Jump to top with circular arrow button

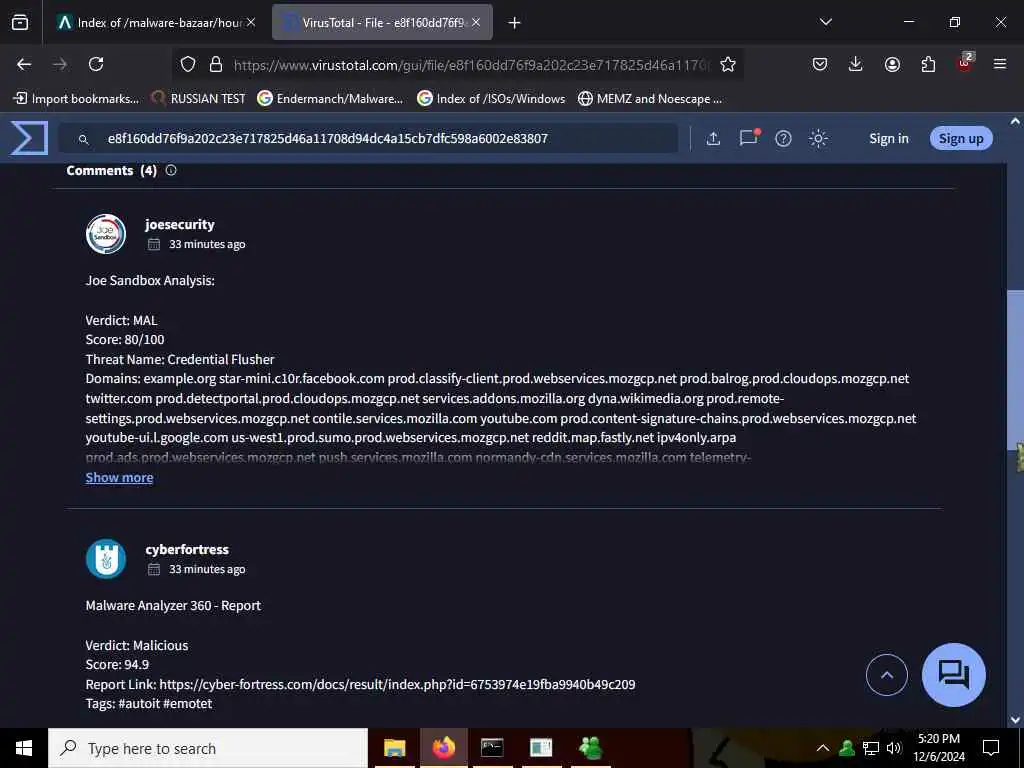[x=886, y=675]
